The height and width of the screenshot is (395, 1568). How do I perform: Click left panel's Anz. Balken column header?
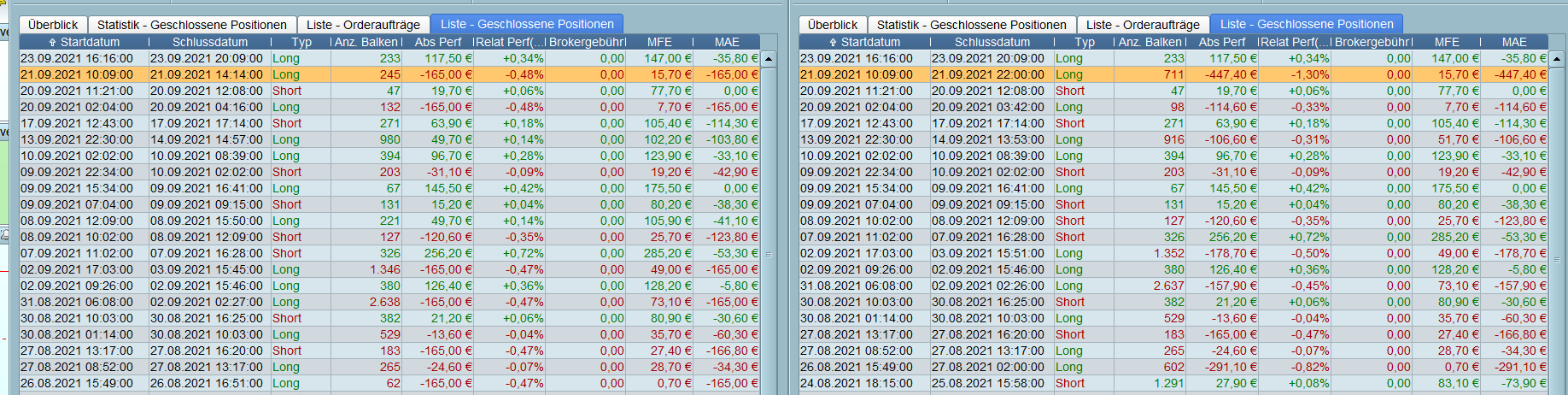(366, 42)
